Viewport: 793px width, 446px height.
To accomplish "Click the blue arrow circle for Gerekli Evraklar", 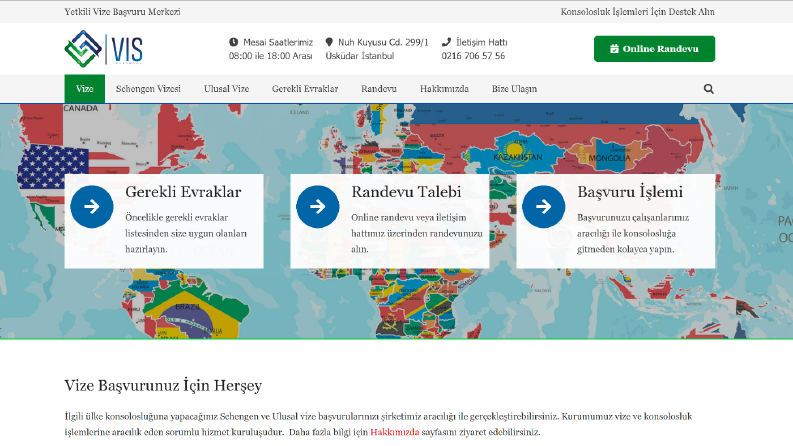I will tap(92, 206).
